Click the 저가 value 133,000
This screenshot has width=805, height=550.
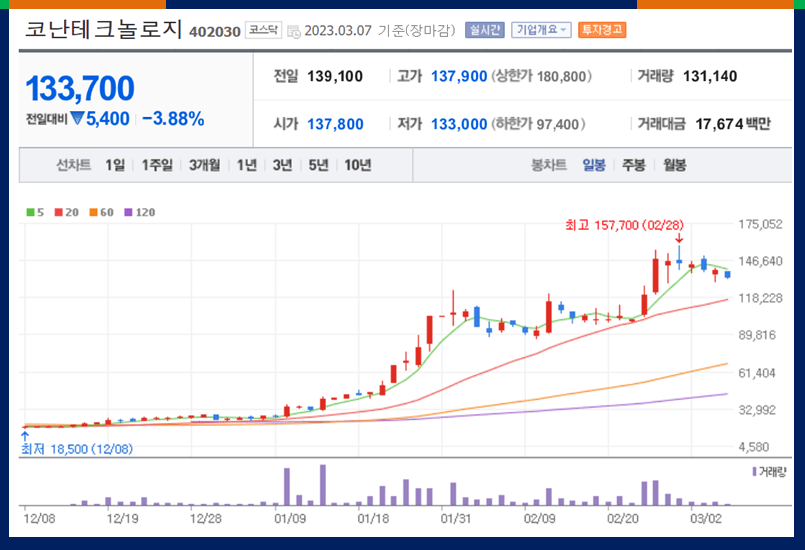[x=459, y=124]
